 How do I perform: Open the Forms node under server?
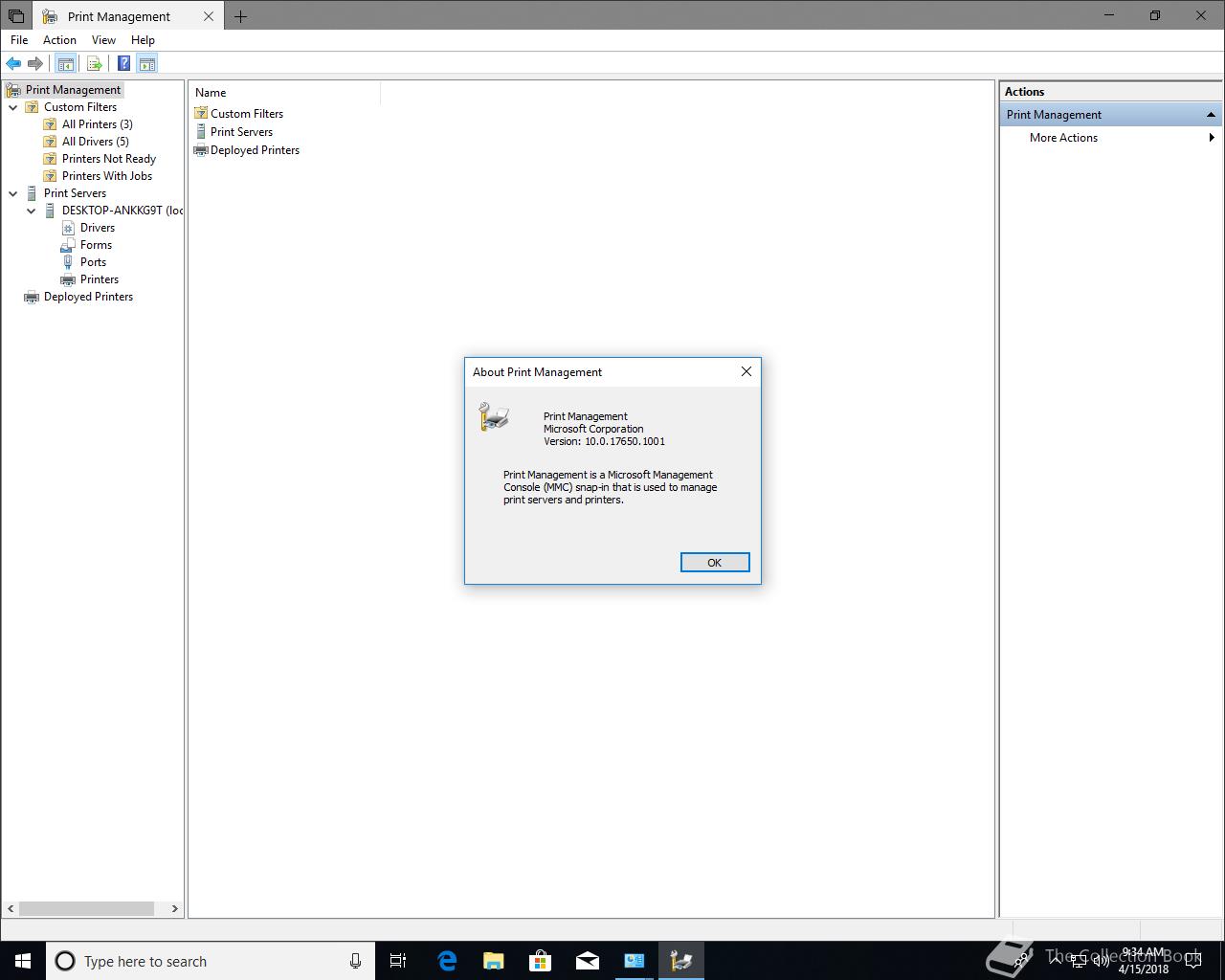click(96, 245)
